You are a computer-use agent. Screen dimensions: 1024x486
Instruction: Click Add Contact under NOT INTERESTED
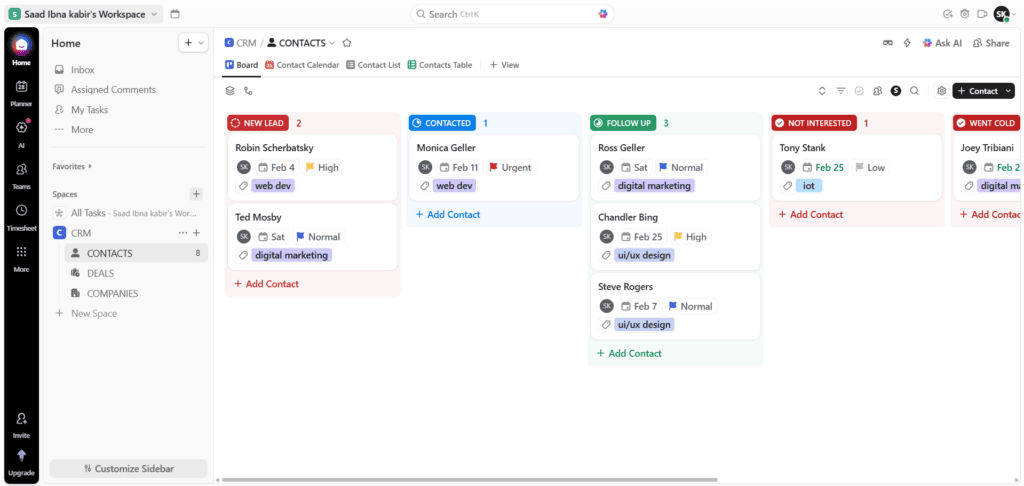[x=810, y=215]
